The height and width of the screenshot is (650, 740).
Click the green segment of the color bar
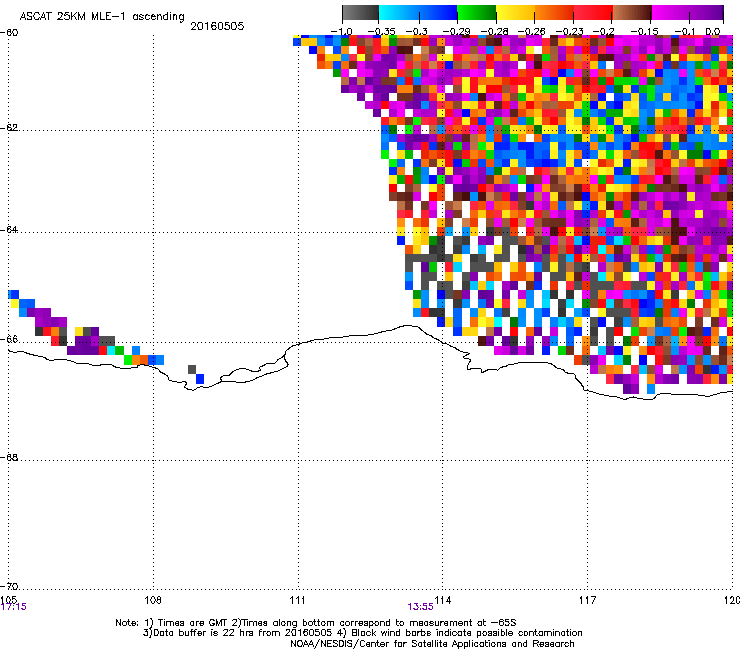(x=476, y=13)
